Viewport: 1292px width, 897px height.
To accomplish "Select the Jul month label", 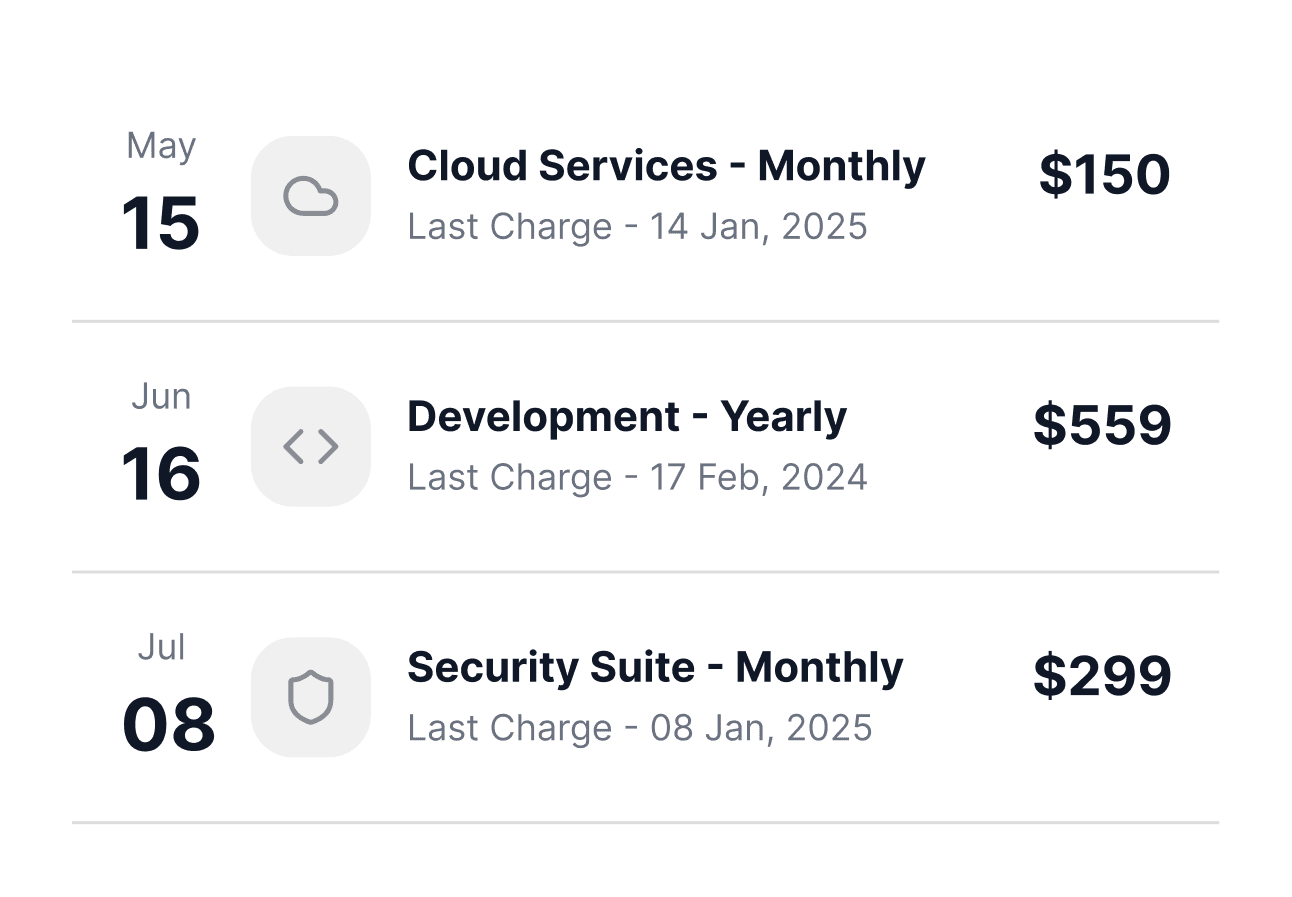I will point(161,648).
